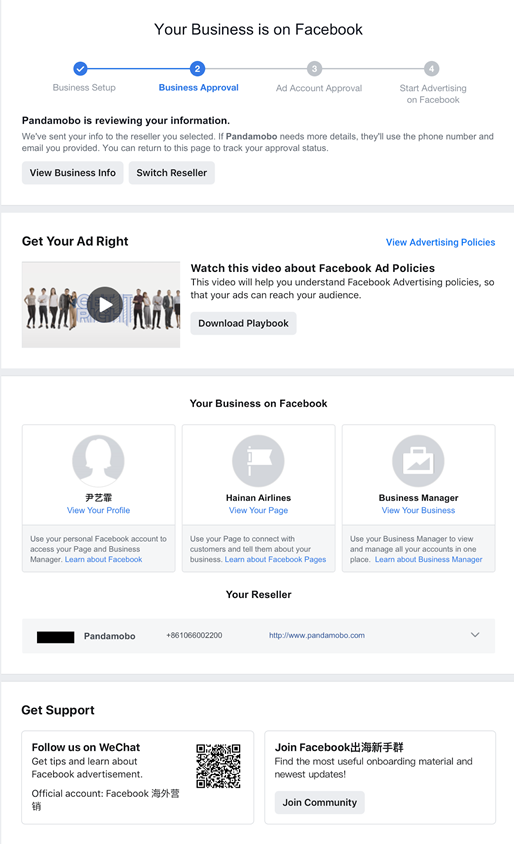The width and height of the screenshot is (514, 844).
Task: Click the 'Get Your Ad Right' heading
Action: 75,241
